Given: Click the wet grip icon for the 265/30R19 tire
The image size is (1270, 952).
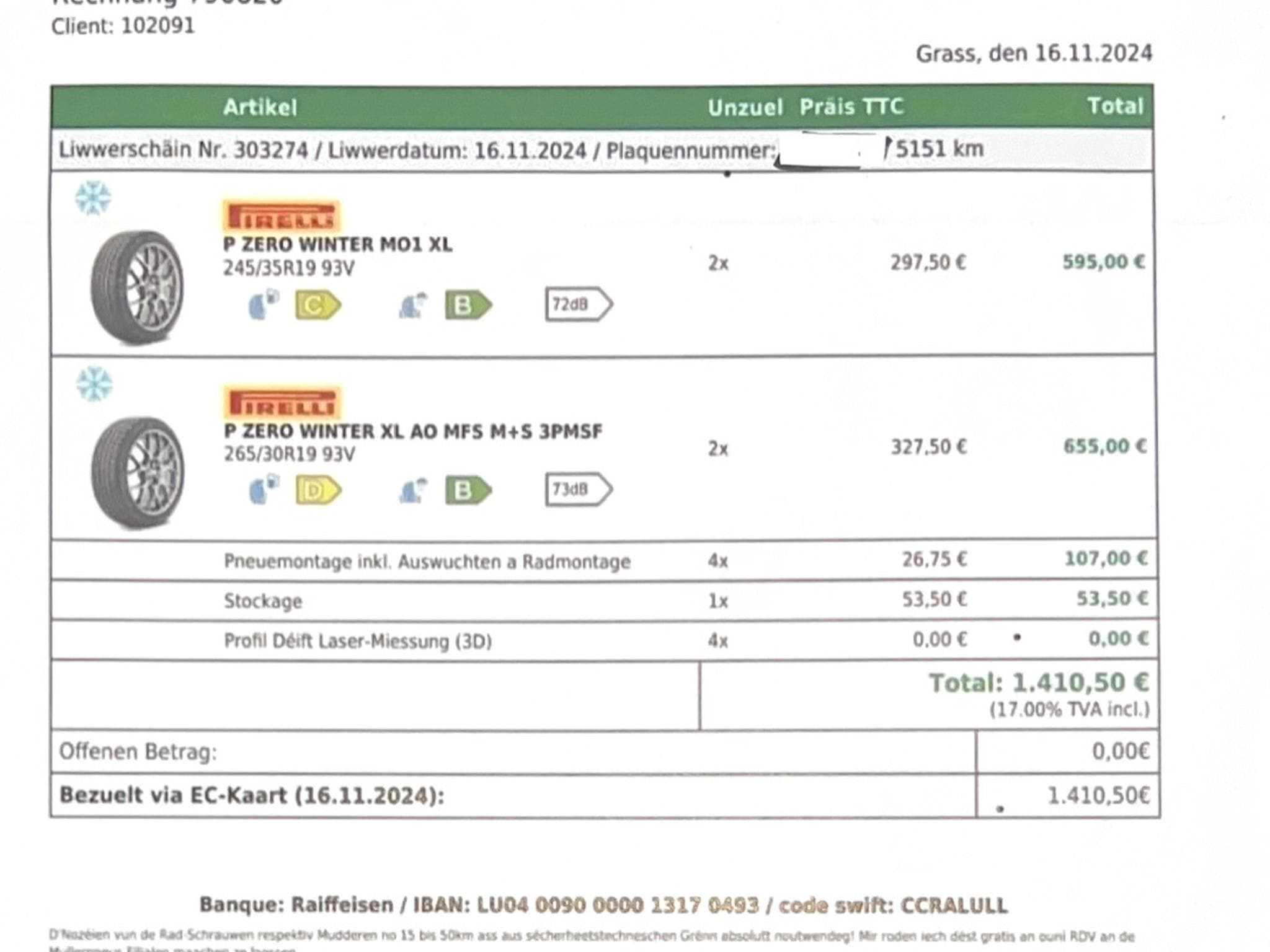Looking at the screenshot, I should pyautogui.click(x=413, y=490).
